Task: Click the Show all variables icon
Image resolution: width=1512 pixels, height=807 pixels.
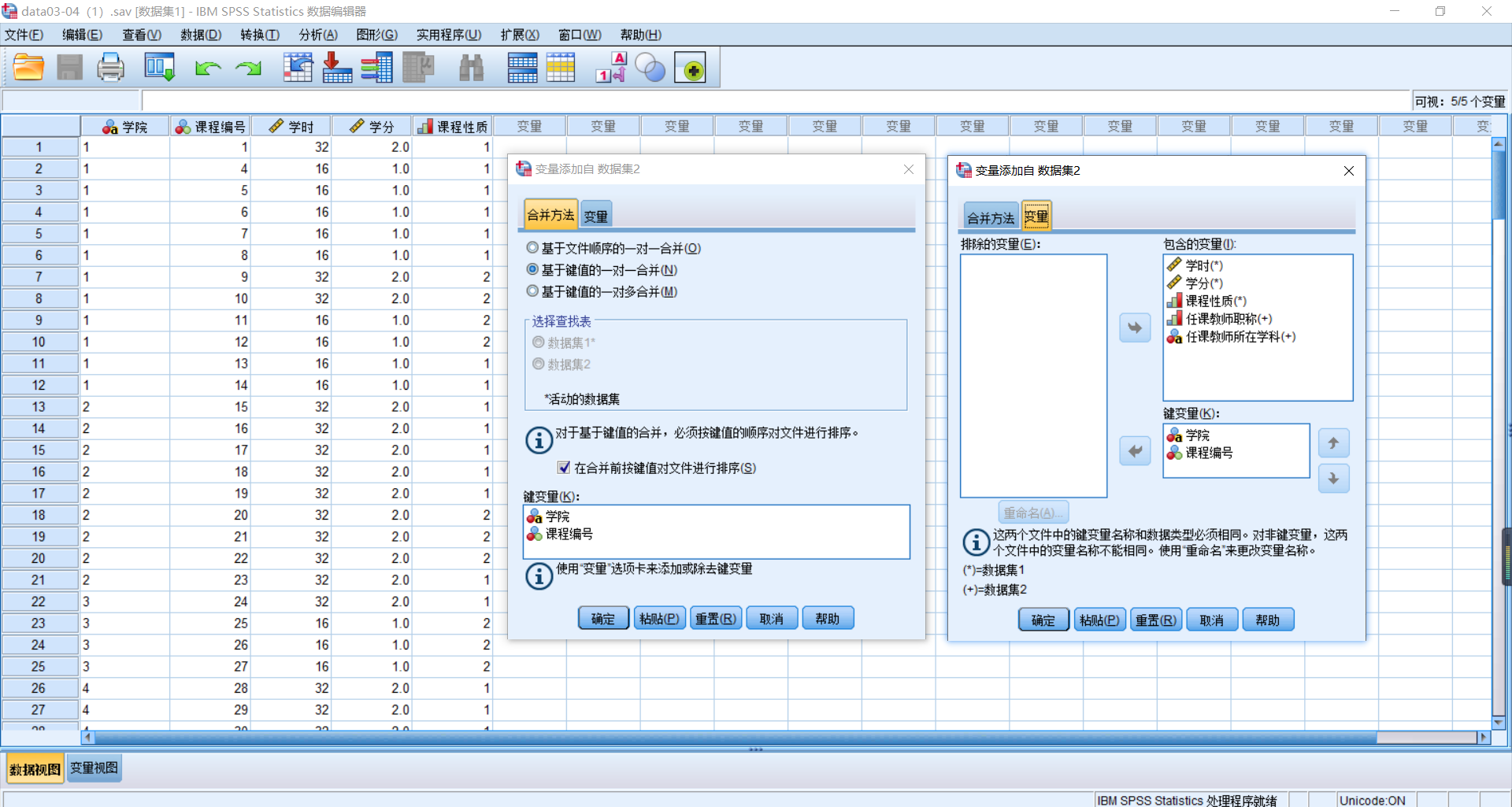Action: [x=691, y=68]
